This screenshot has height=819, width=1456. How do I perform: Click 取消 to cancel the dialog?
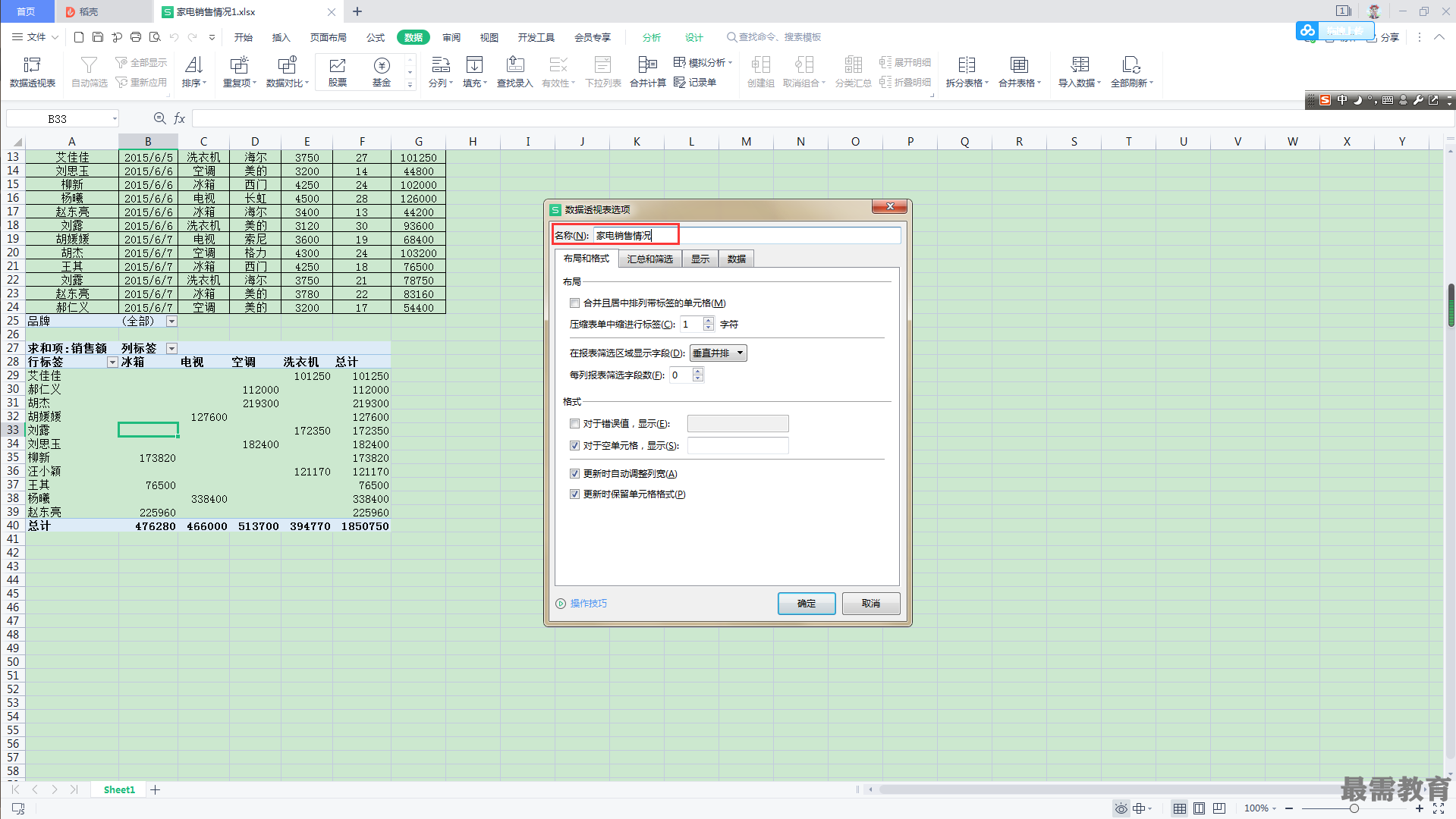click(x=871, y=604)
